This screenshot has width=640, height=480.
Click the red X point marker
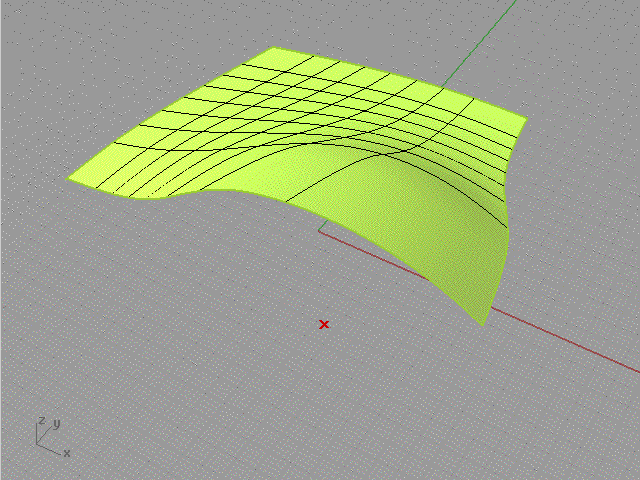324,324
